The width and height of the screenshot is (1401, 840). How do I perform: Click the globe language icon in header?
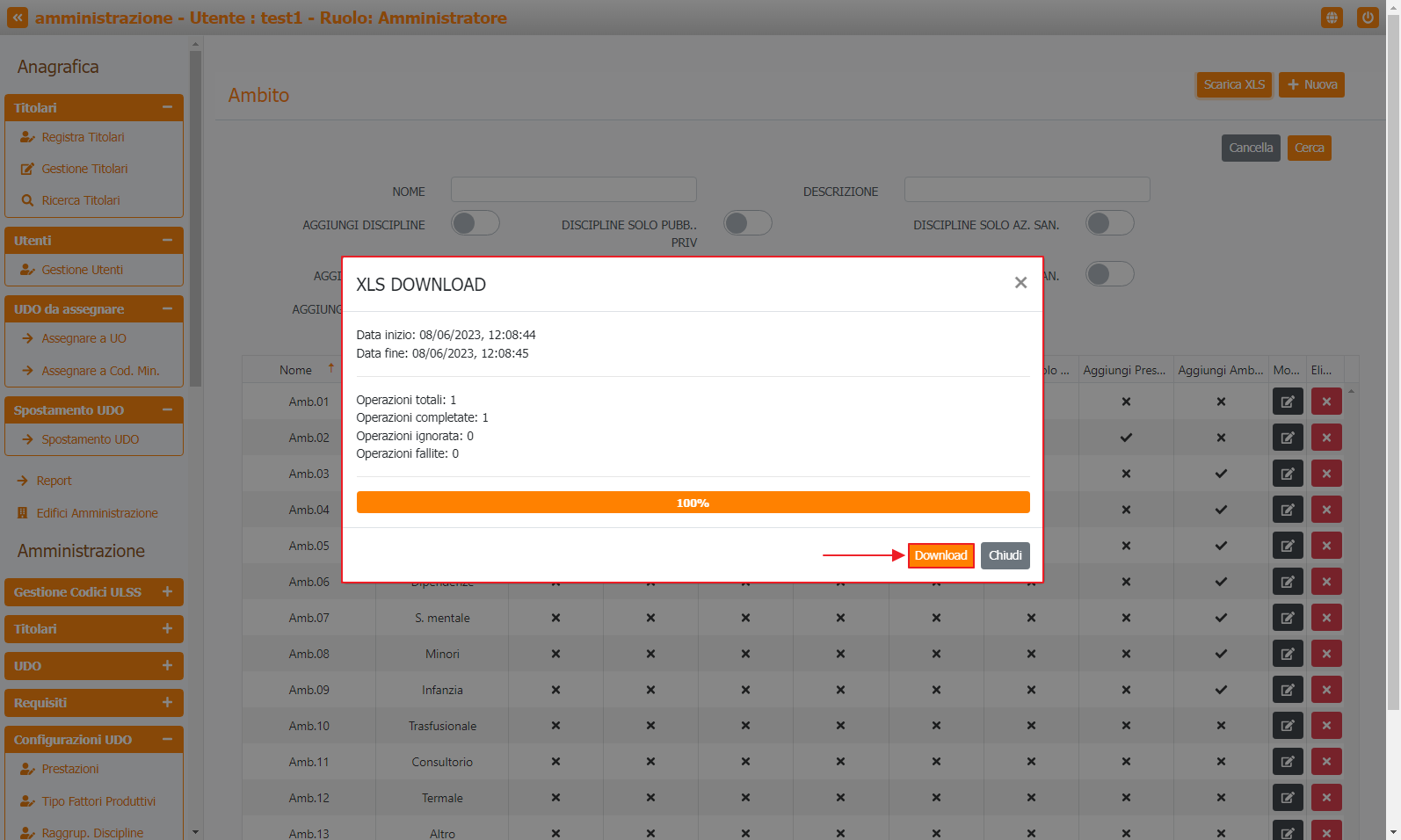point(1332,18)
